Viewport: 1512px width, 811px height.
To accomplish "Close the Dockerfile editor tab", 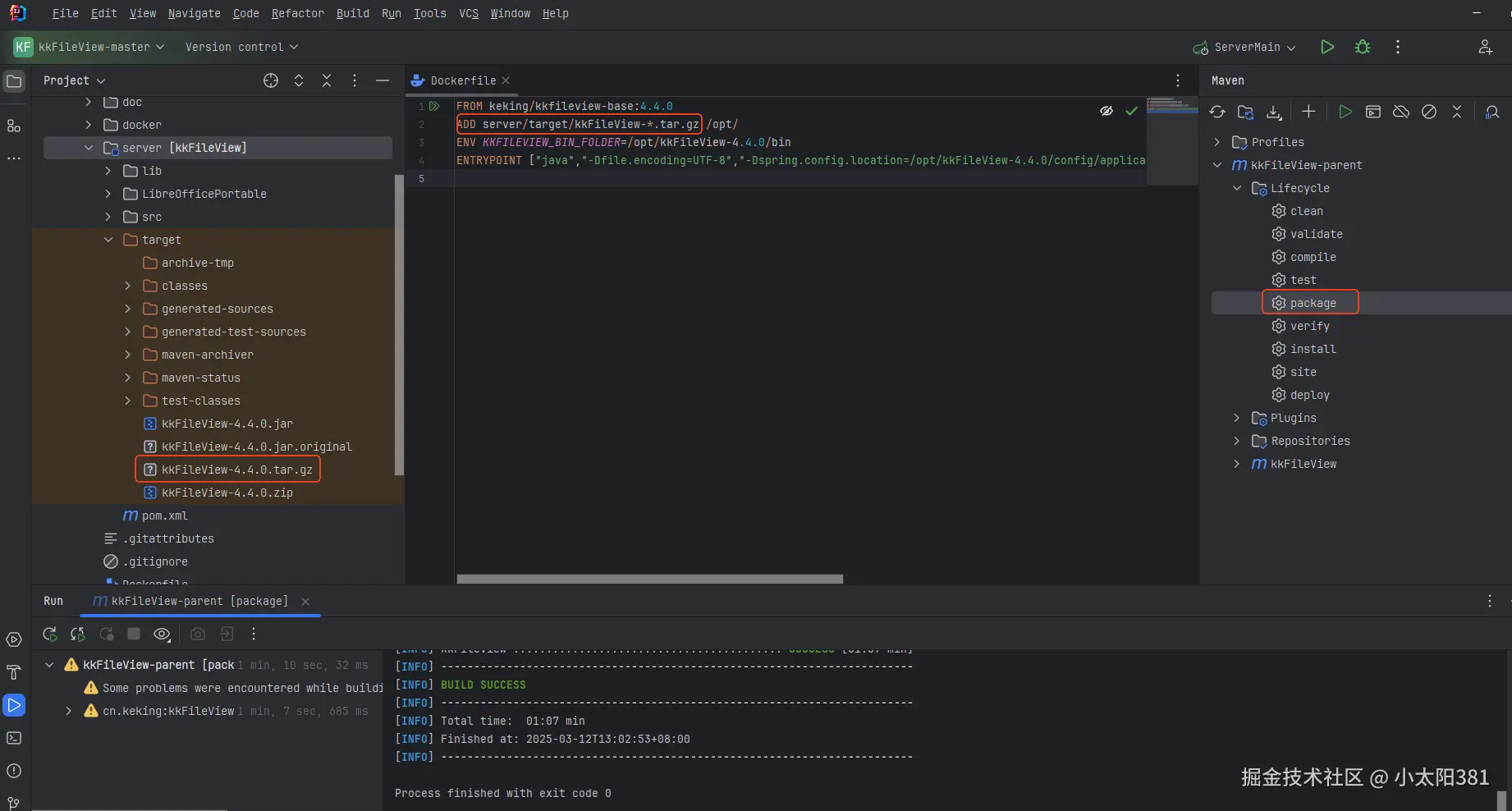I will click(506, 80).
